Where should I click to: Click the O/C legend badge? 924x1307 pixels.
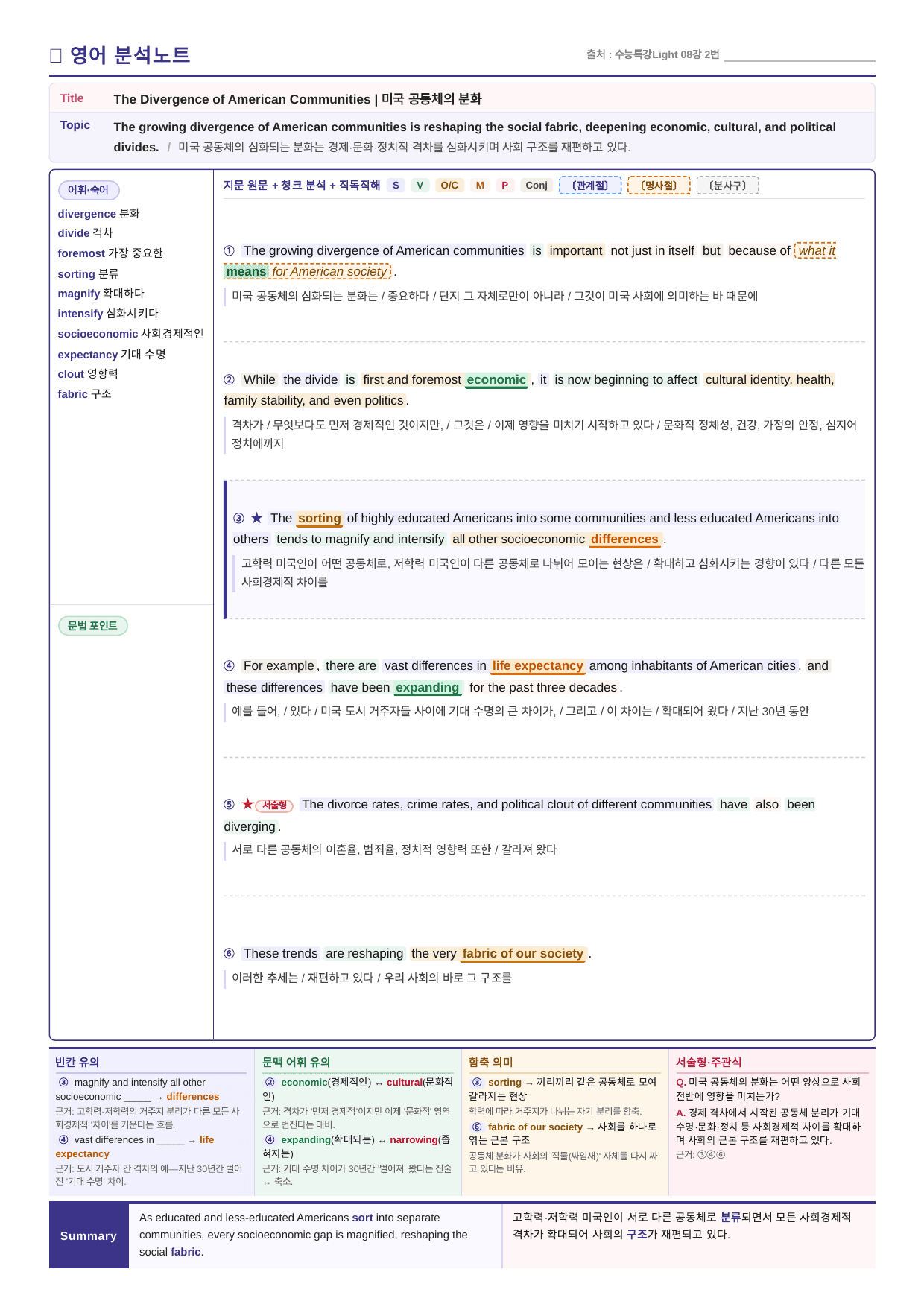pos(449,186)
